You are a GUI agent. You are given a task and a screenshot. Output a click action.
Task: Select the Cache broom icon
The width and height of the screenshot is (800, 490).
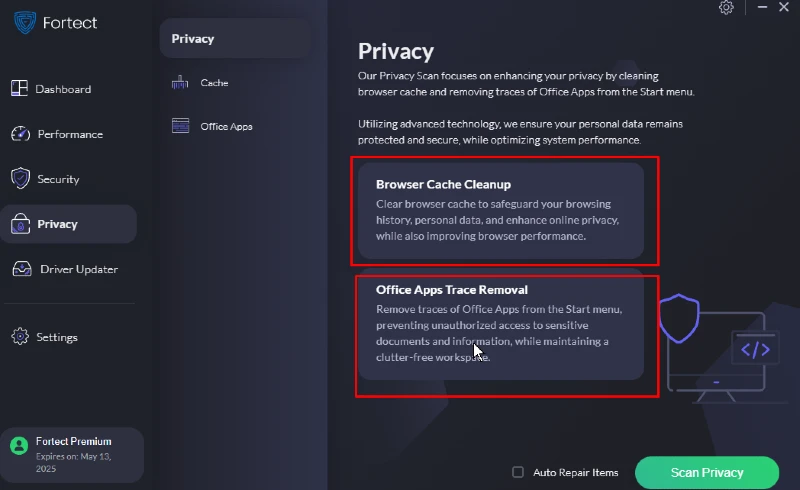pos(180,82)
